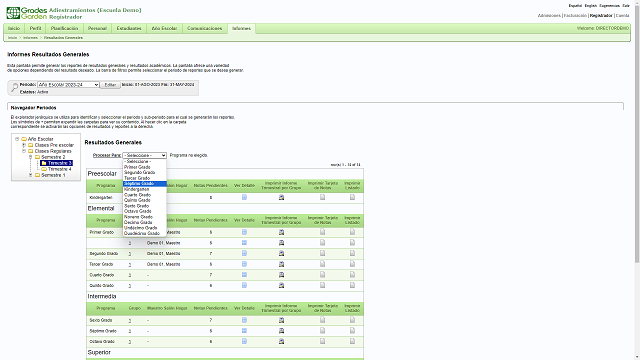This screenshot has height=360, width=640.
Task: Click the Procesar Para label link
Action: (107, 156)
